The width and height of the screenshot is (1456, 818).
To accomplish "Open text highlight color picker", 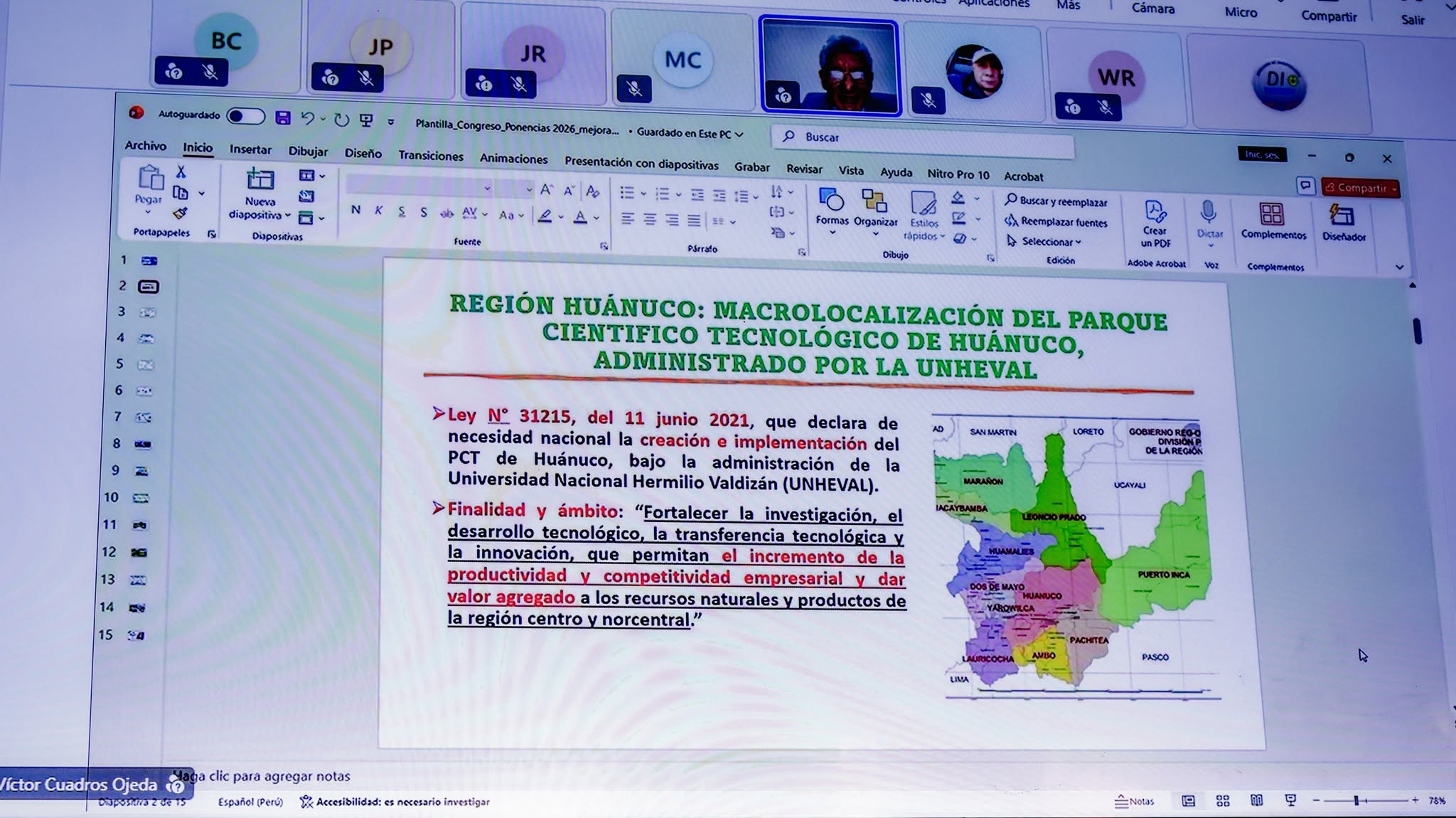I will click(x=545, y=216).
